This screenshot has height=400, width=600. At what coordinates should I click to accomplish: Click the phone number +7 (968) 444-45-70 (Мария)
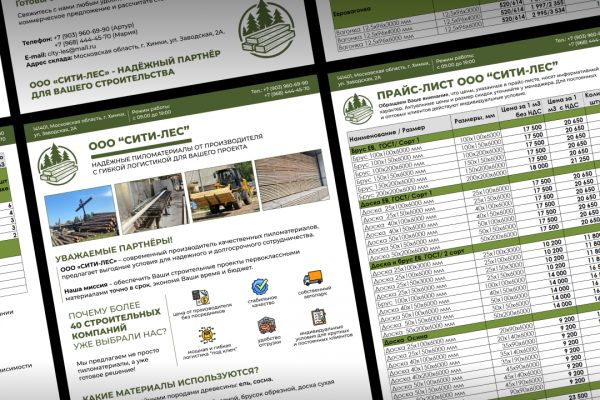96,40
